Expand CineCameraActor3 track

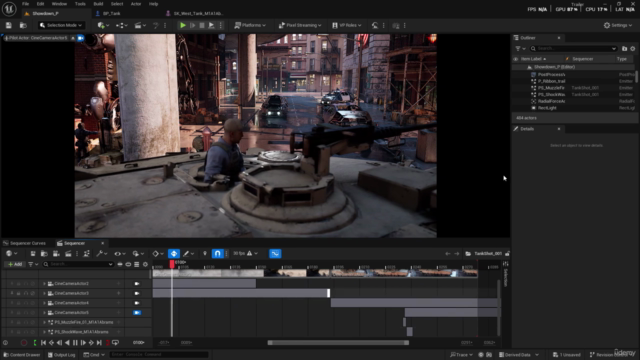point(44,293)
